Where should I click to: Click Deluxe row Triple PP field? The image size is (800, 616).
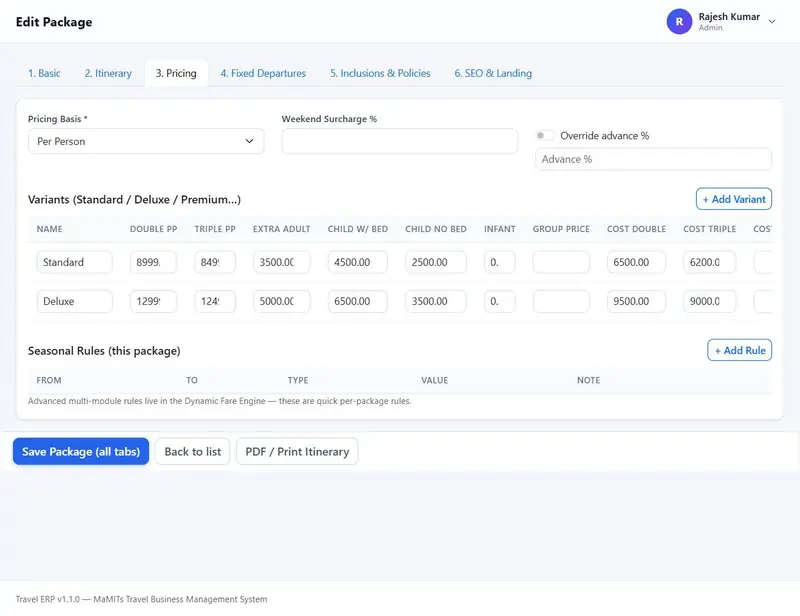pos(215,302)
